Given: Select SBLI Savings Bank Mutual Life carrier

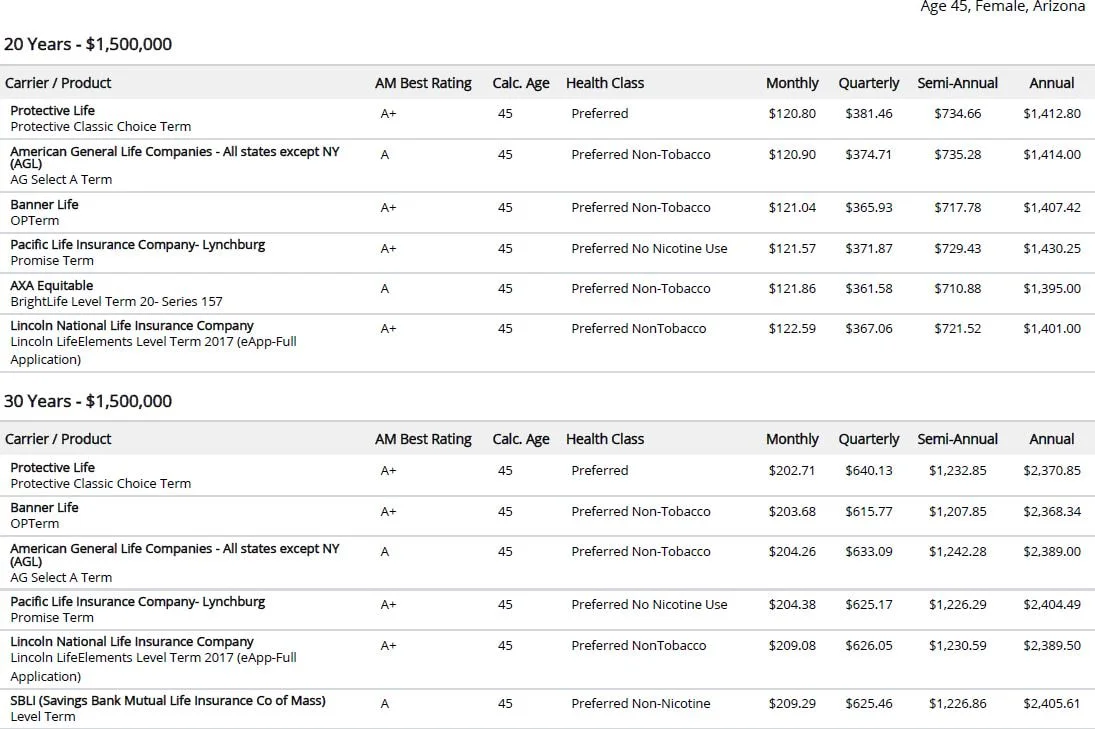Looking at the screenshot, I should [x=168, y=700].
